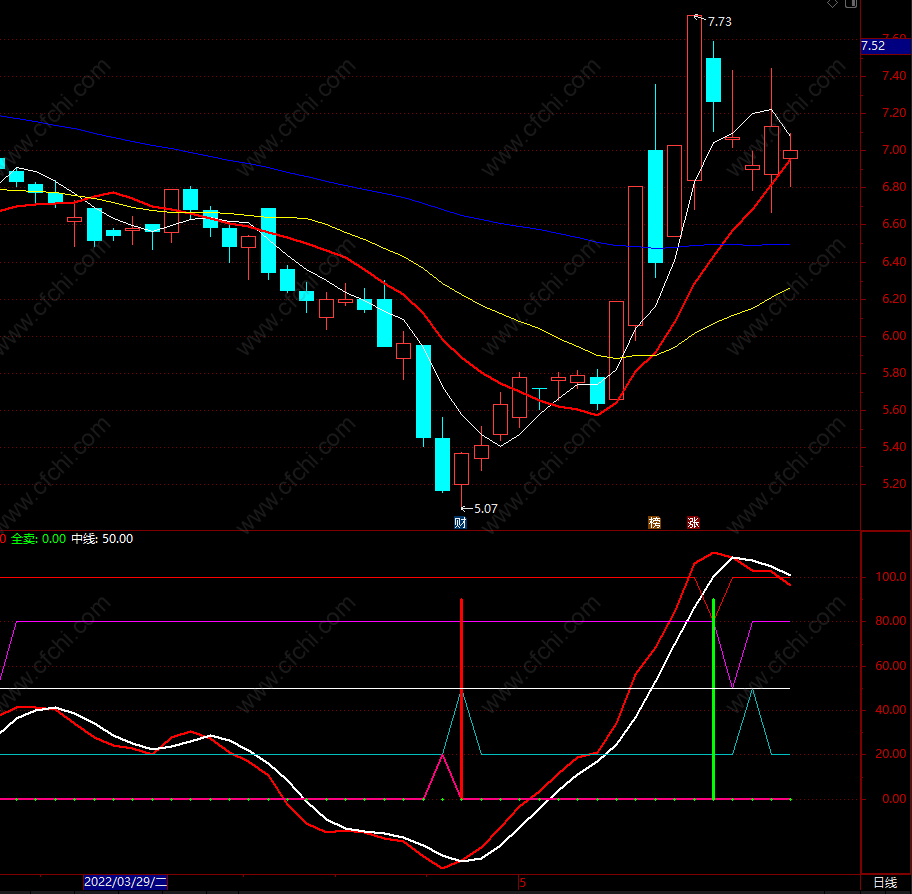
Task: Click the 6.60 price axis label
Action: (894, 224)
